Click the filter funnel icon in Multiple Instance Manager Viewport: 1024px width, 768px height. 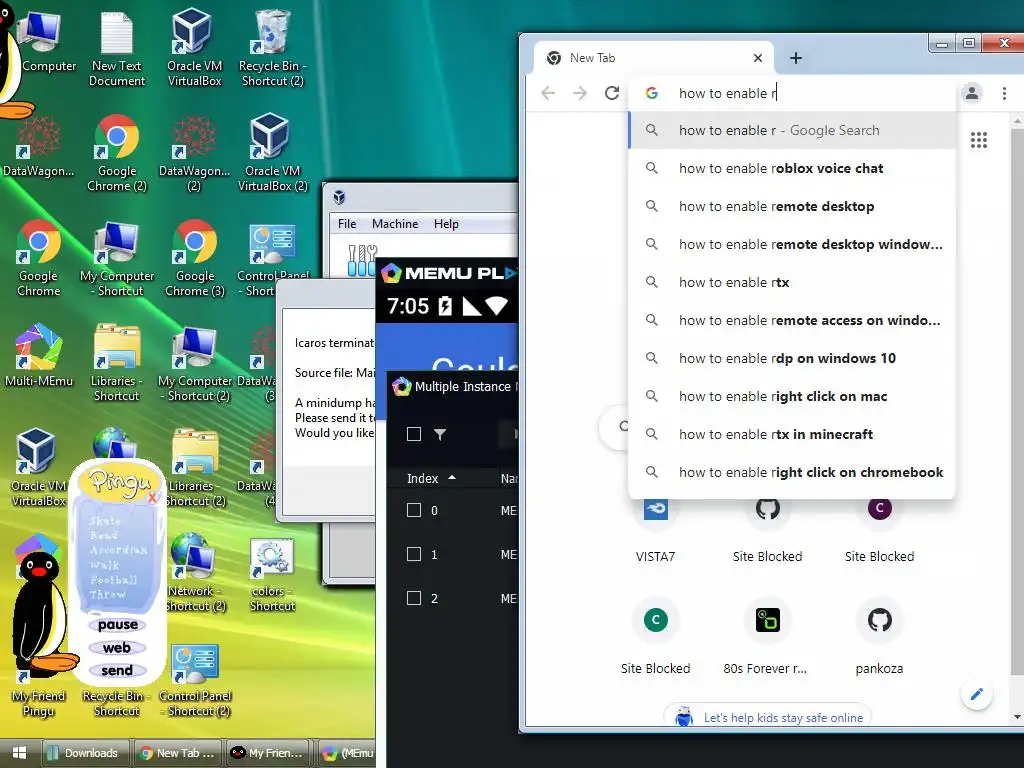pos(440,434)
